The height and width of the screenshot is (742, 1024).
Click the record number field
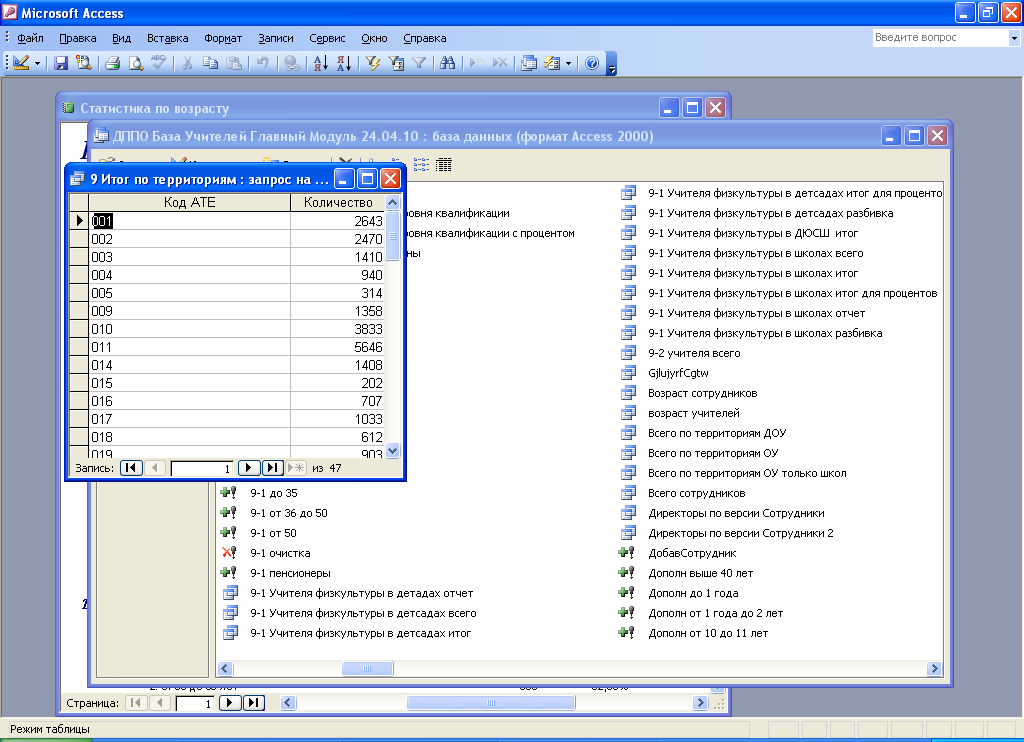pos(201,468)
